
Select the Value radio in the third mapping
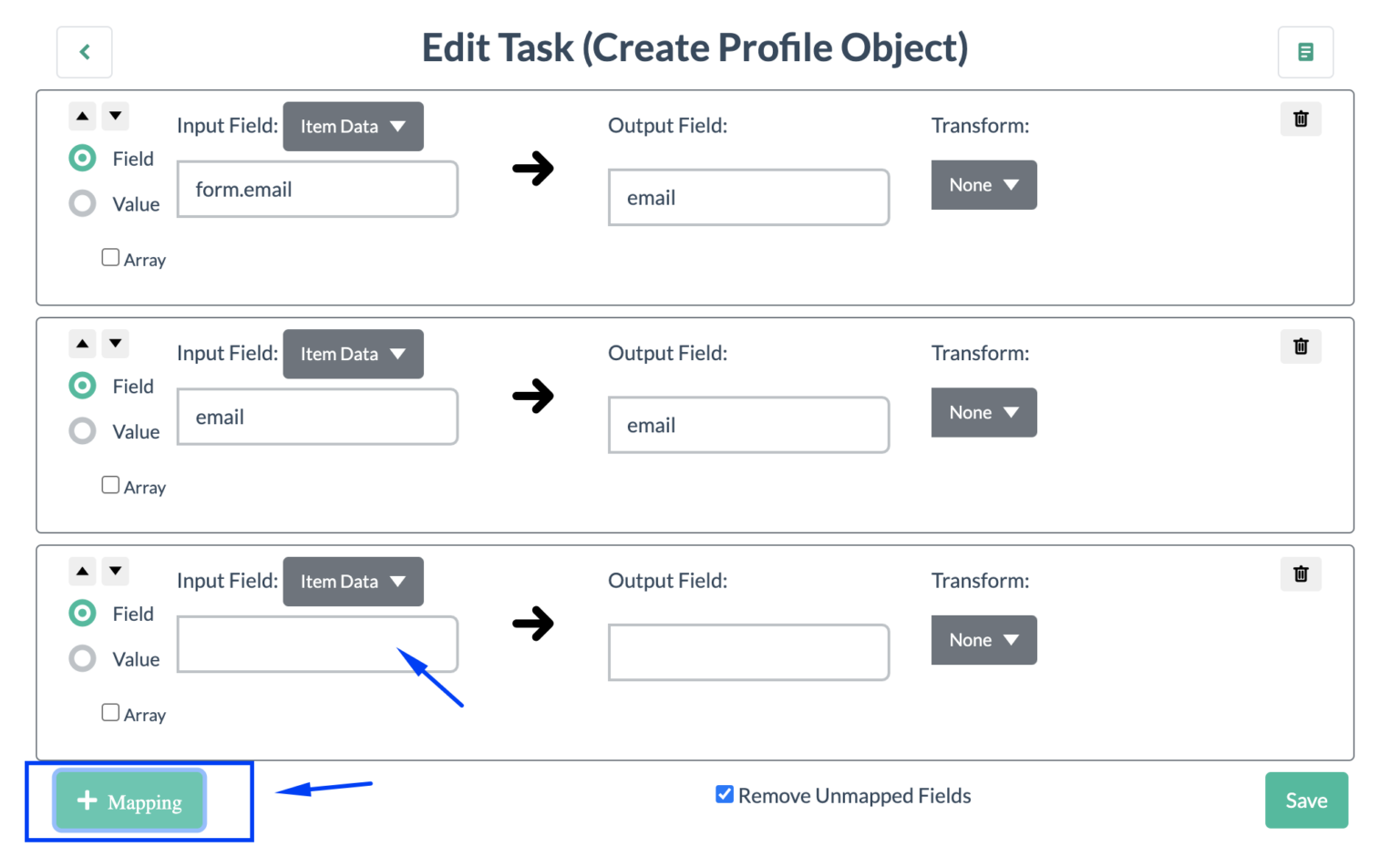pyautogui.click(x=82, y=658)
